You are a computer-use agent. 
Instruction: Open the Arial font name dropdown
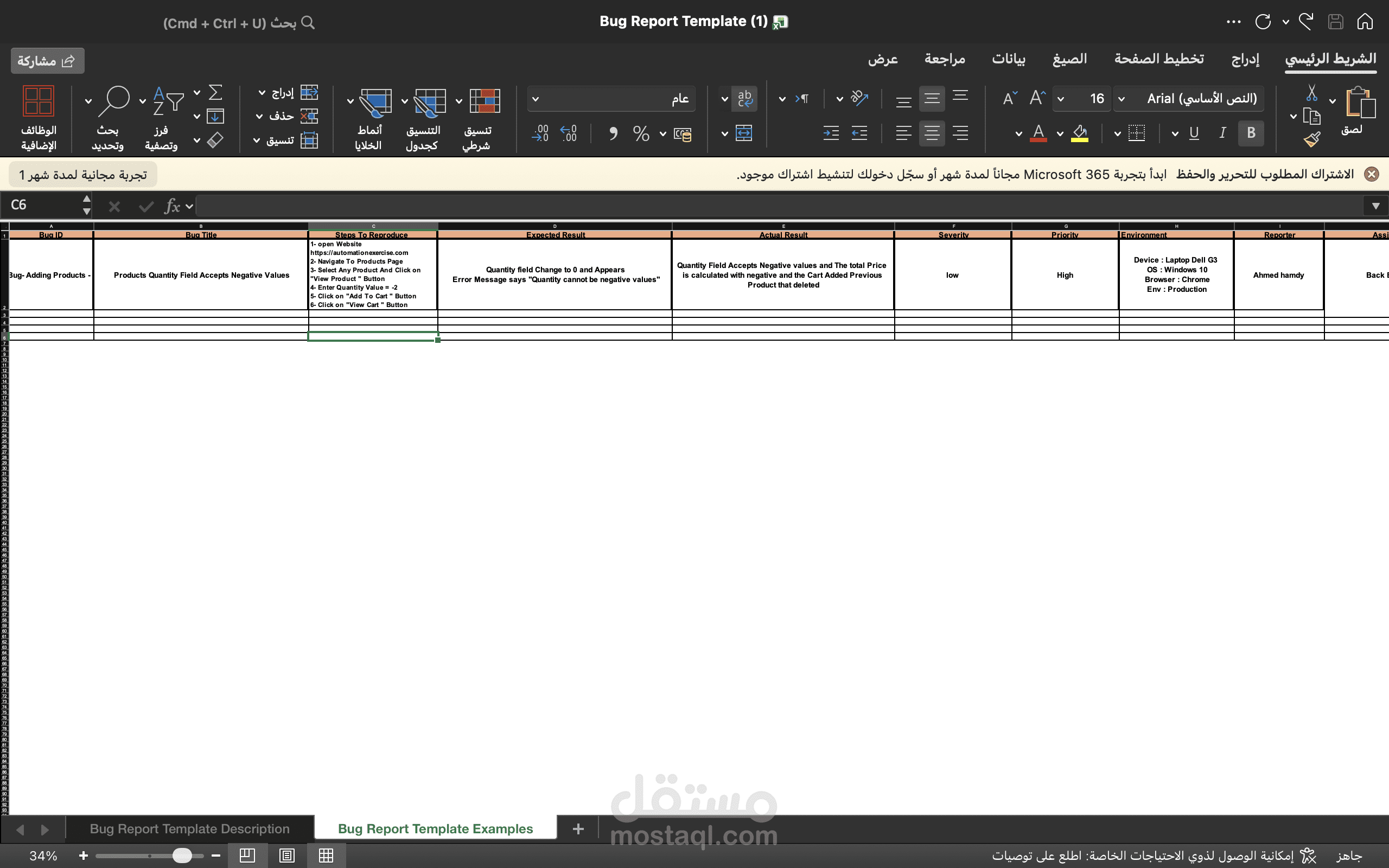click(x=1122, y=99)
